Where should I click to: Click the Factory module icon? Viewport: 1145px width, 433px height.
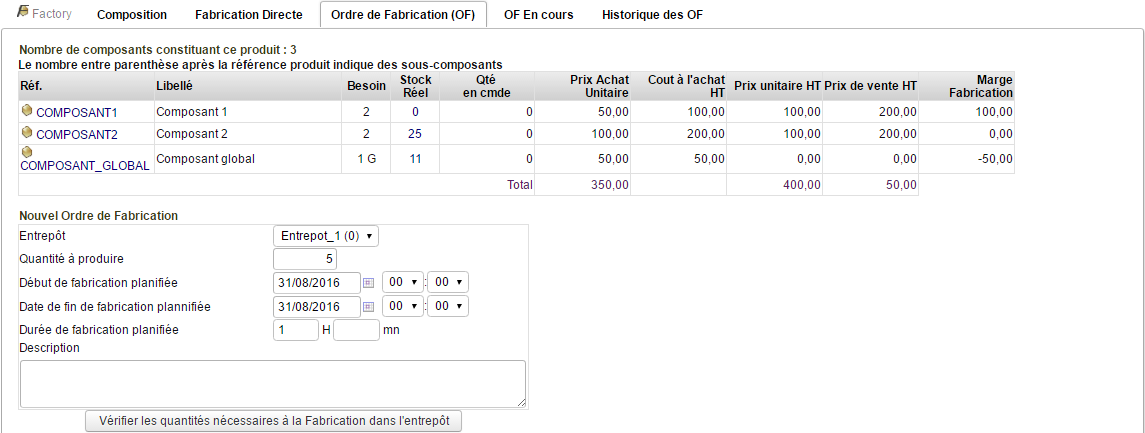point(24,14)
